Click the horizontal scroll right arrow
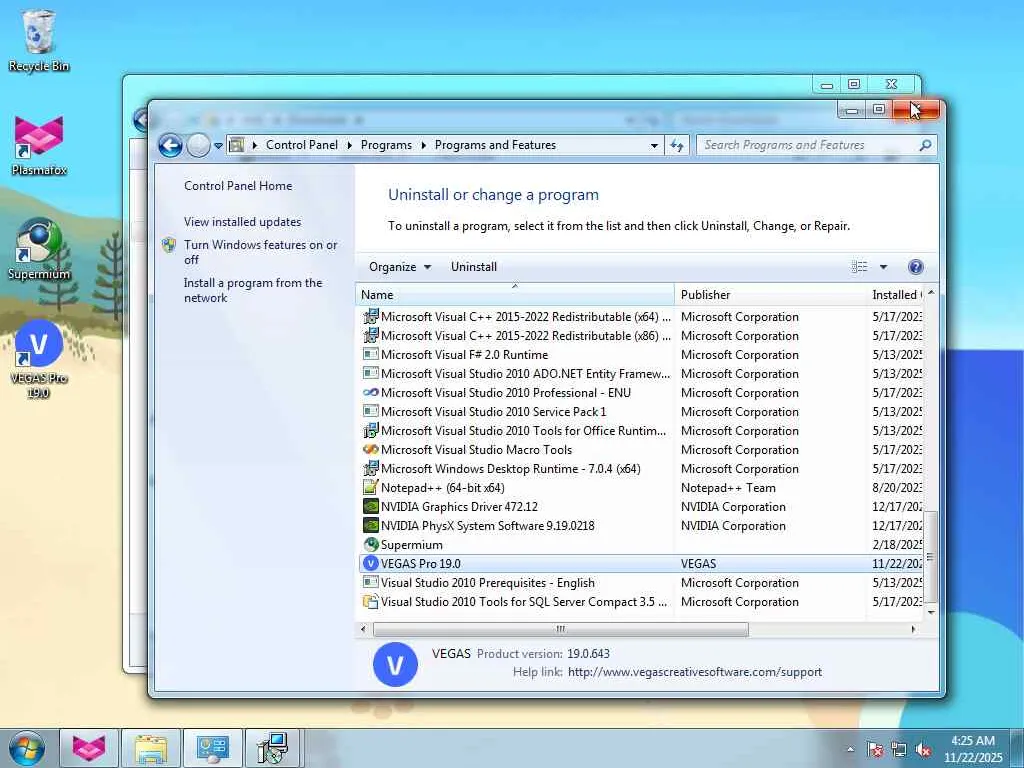The height and width of the screenshot is (768, 1024). (x=913, y=629)
